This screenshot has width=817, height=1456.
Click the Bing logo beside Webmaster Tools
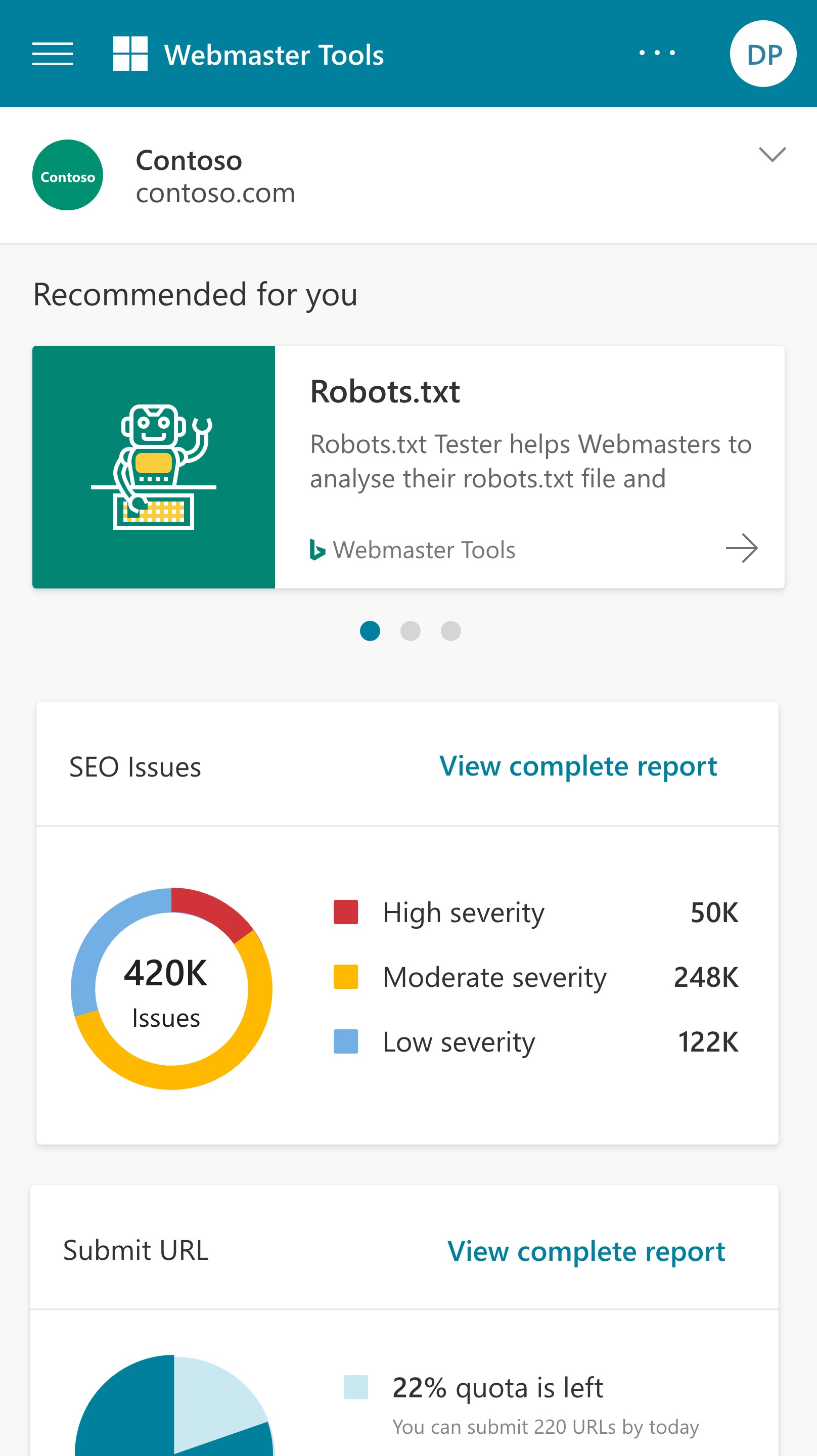point(317,550)
